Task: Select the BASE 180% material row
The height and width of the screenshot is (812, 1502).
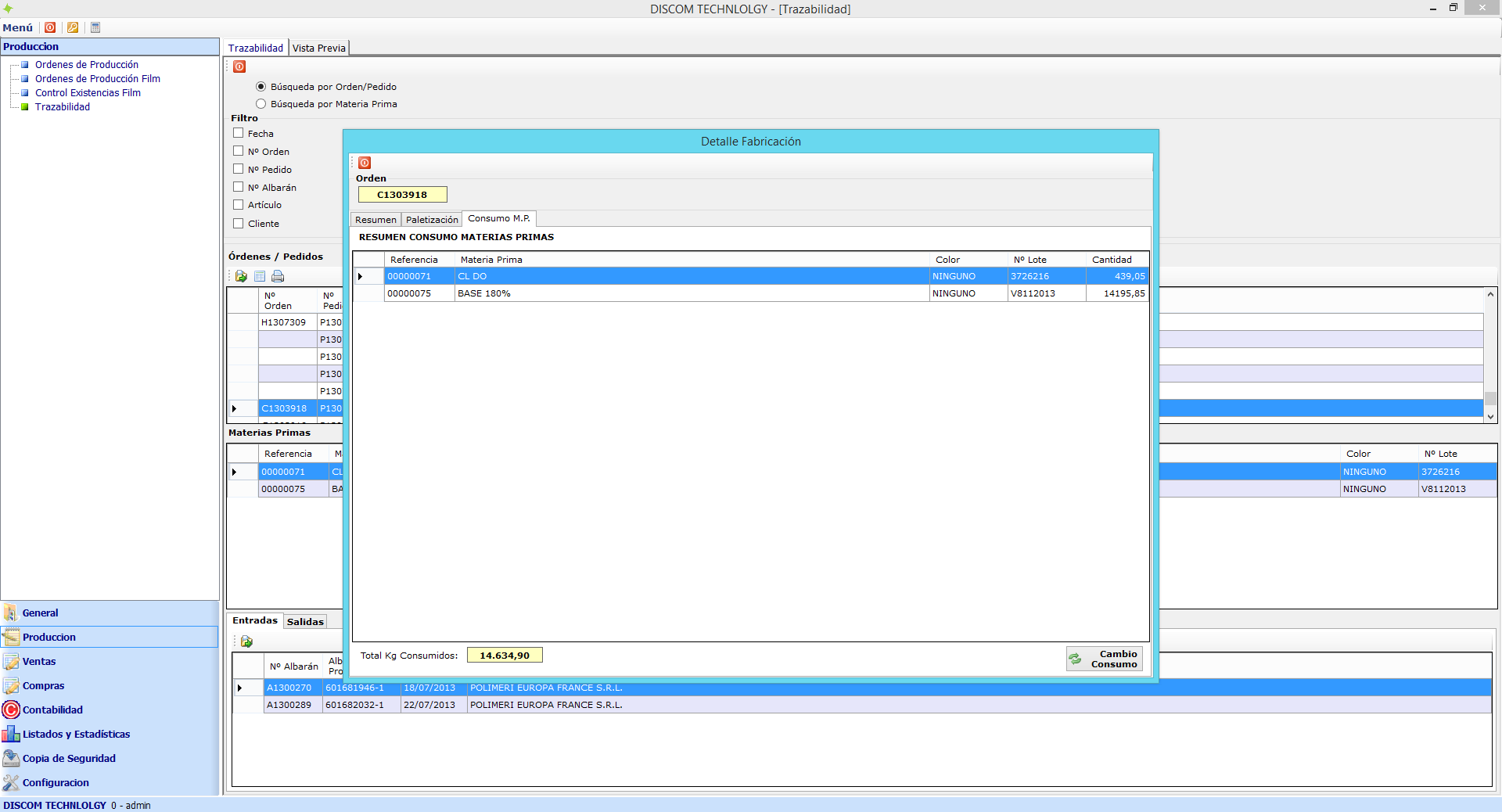Action: tap(483, 293)
